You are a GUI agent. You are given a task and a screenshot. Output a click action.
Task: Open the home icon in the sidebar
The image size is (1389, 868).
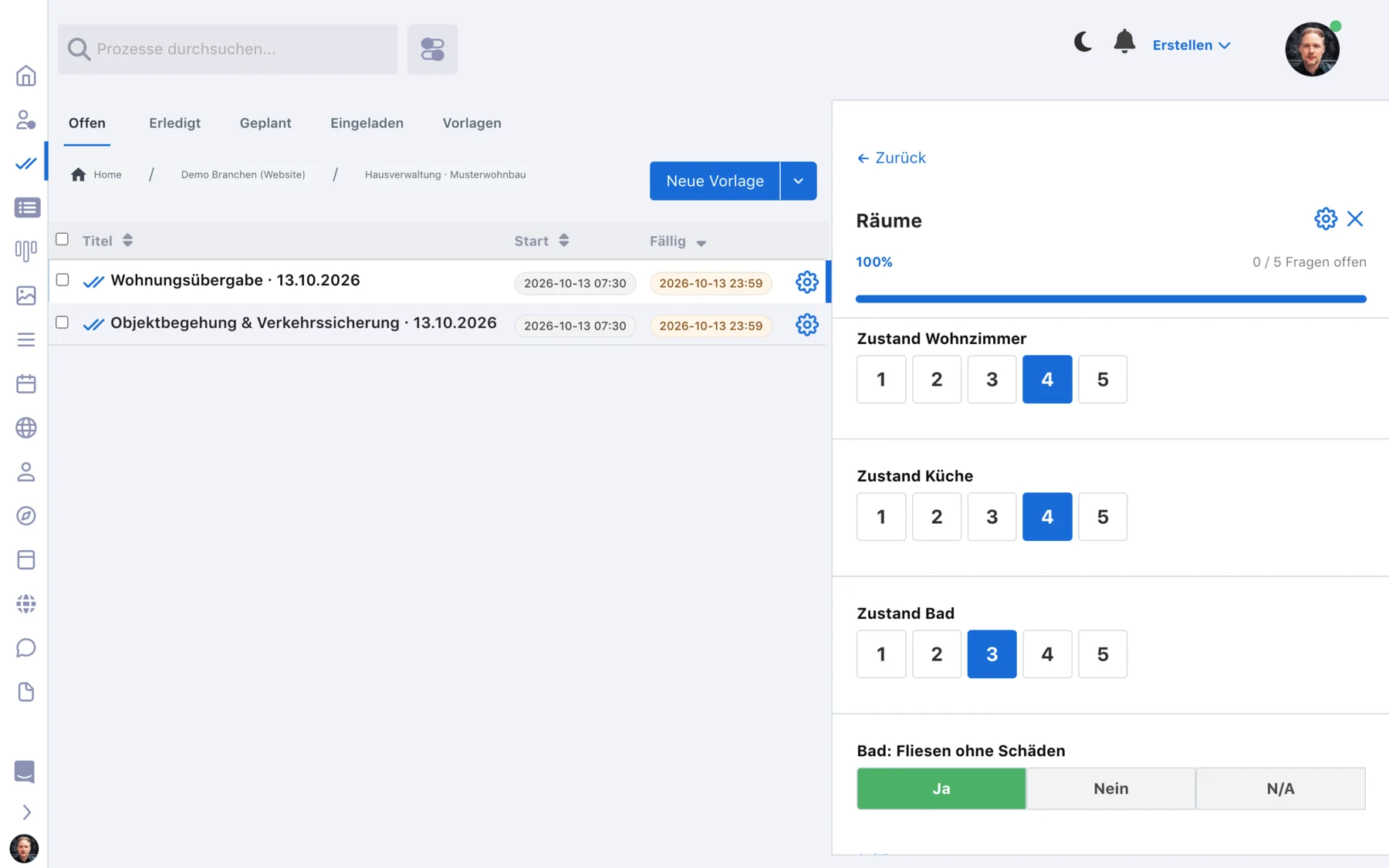[25, 76]
